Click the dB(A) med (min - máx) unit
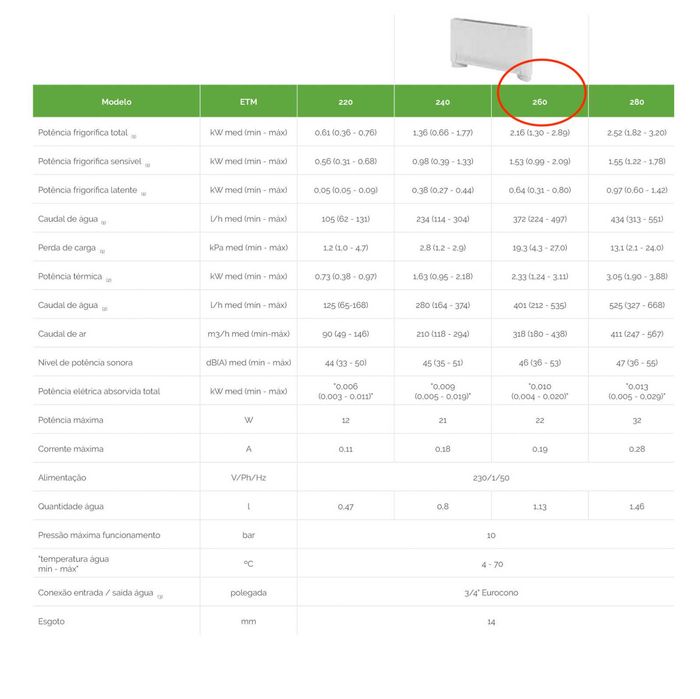700x699 pixels. 248,362
